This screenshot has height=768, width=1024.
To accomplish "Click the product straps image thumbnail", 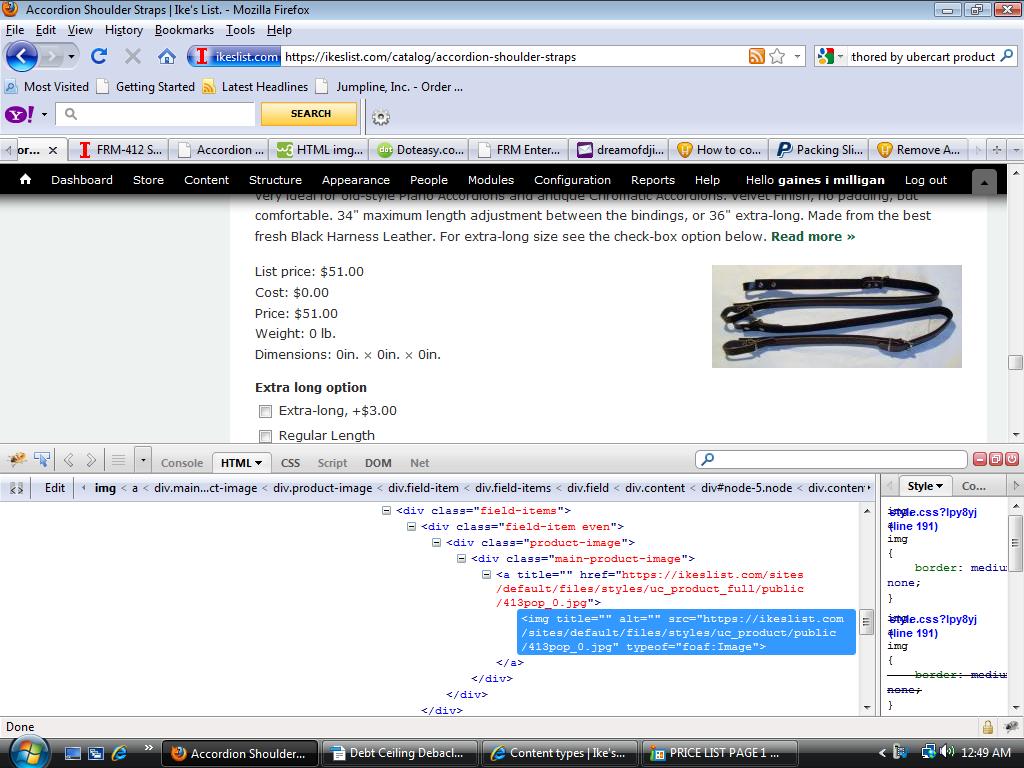I will [x=836, y=316].
